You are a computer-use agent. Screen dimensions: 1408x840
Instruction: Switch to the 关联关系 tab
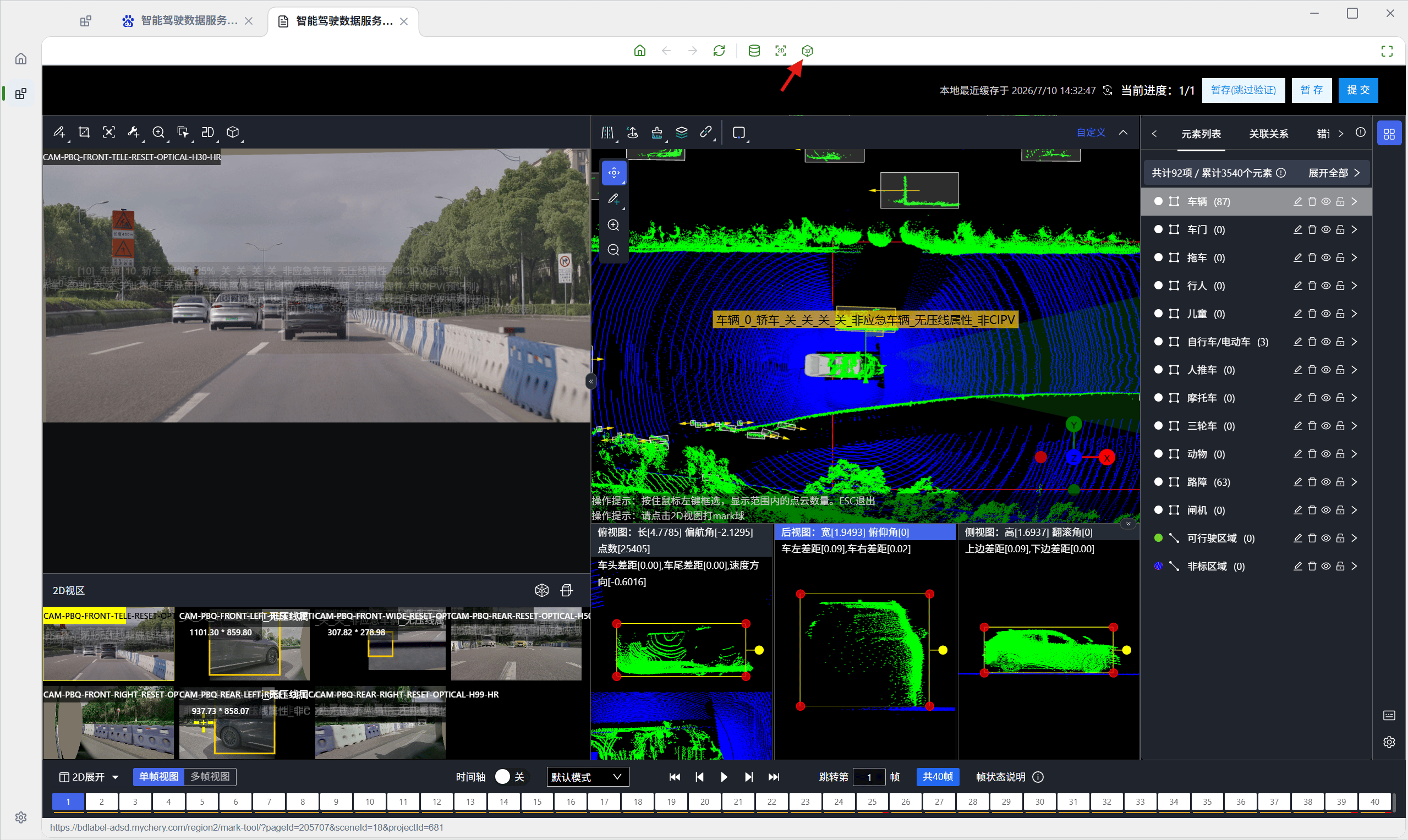[1268, 134]
